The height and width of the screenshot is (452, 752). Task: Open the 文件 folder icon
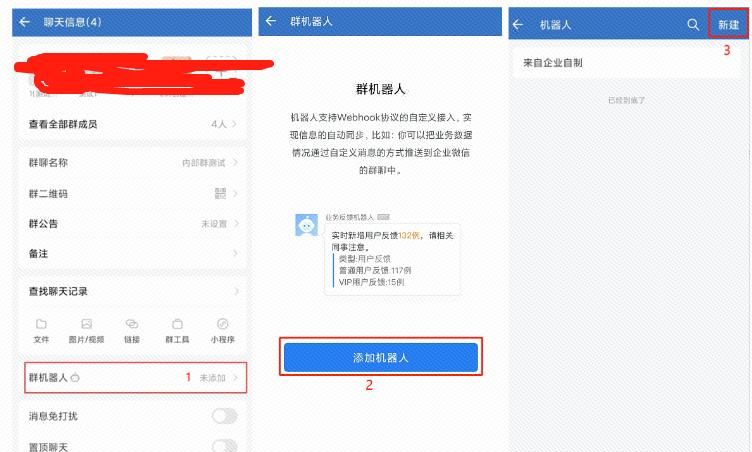coord(41,324)
